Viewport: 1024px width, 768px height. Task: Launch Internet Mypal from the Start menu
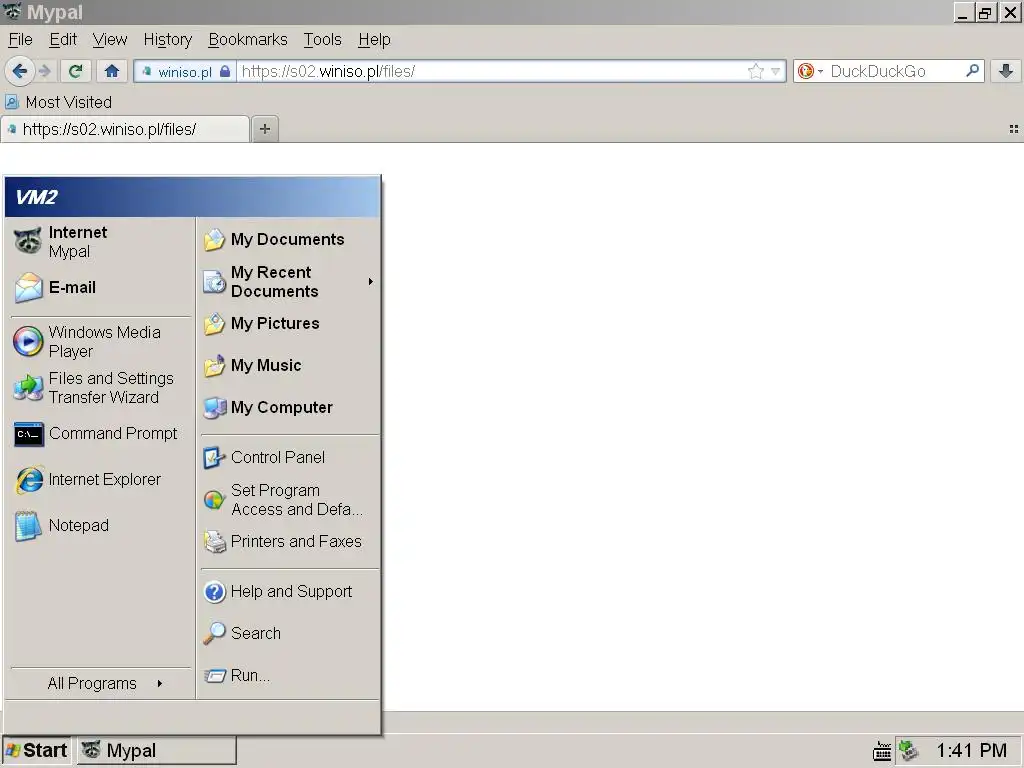click(100, 242)
